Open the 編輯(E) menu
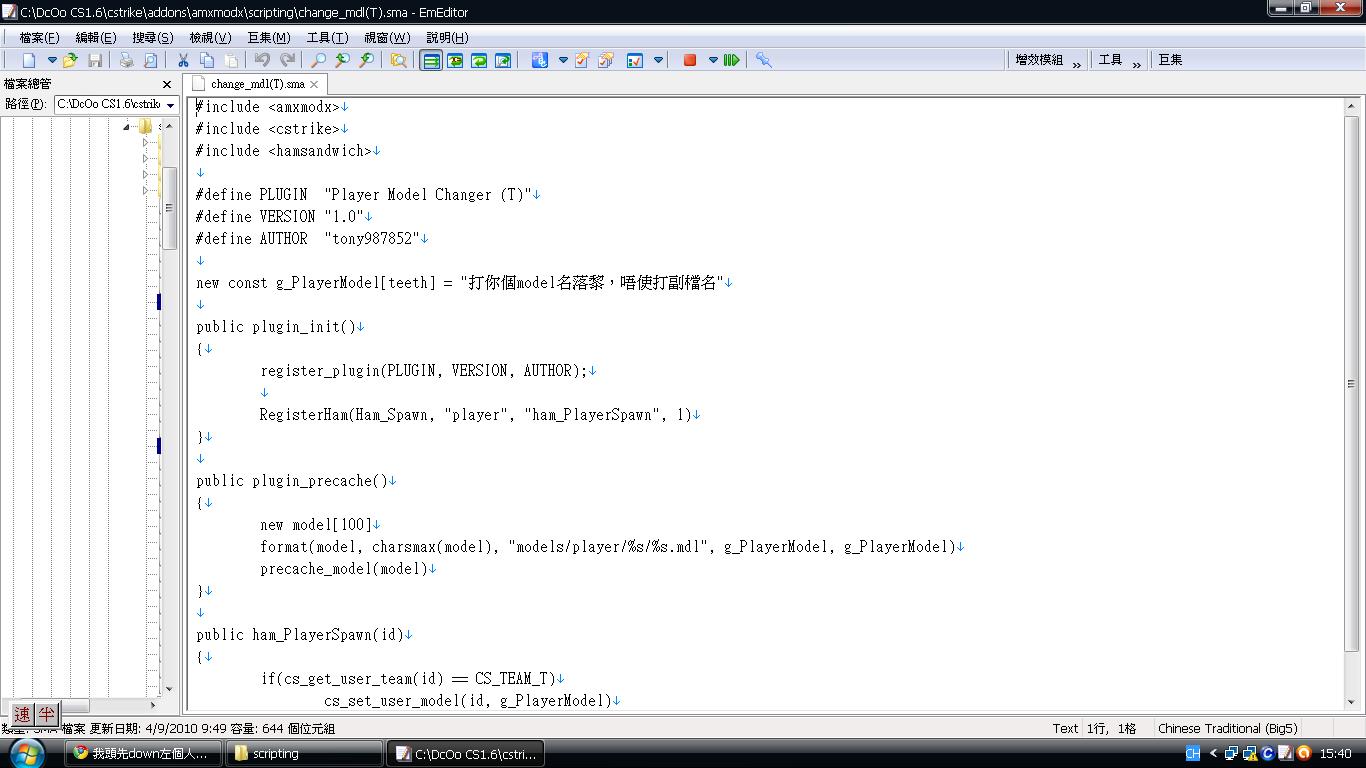This screenshot has width=1366, height=768. click(96, 37)
